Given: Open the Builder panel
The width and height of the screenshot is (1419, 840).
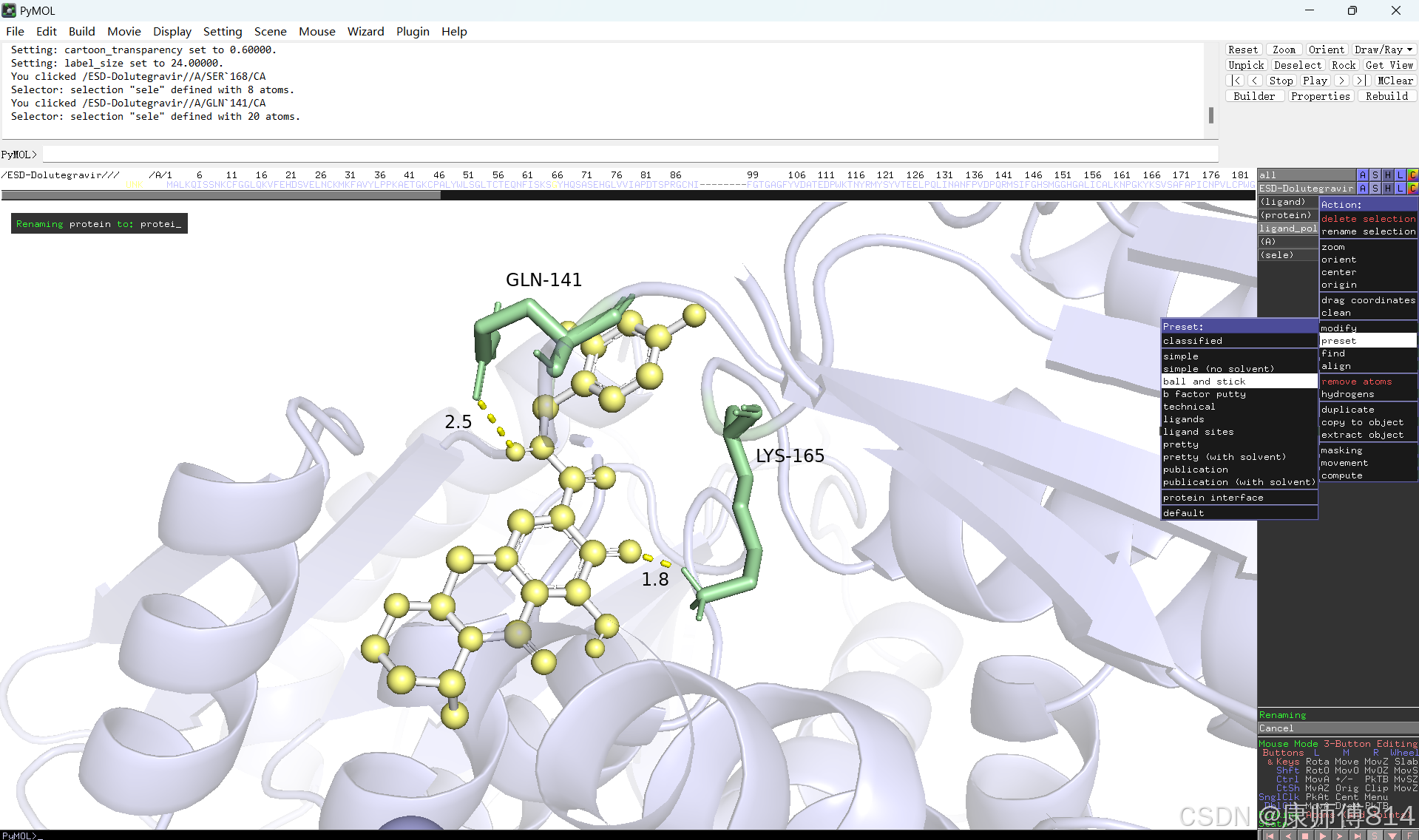Looking at the screenshot, I should [x=1254, y=96].
